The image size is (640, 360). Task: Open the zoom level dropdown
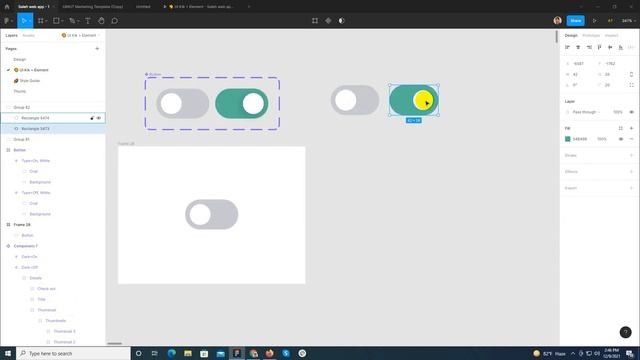pyautogui.click(x=629, y=20)
